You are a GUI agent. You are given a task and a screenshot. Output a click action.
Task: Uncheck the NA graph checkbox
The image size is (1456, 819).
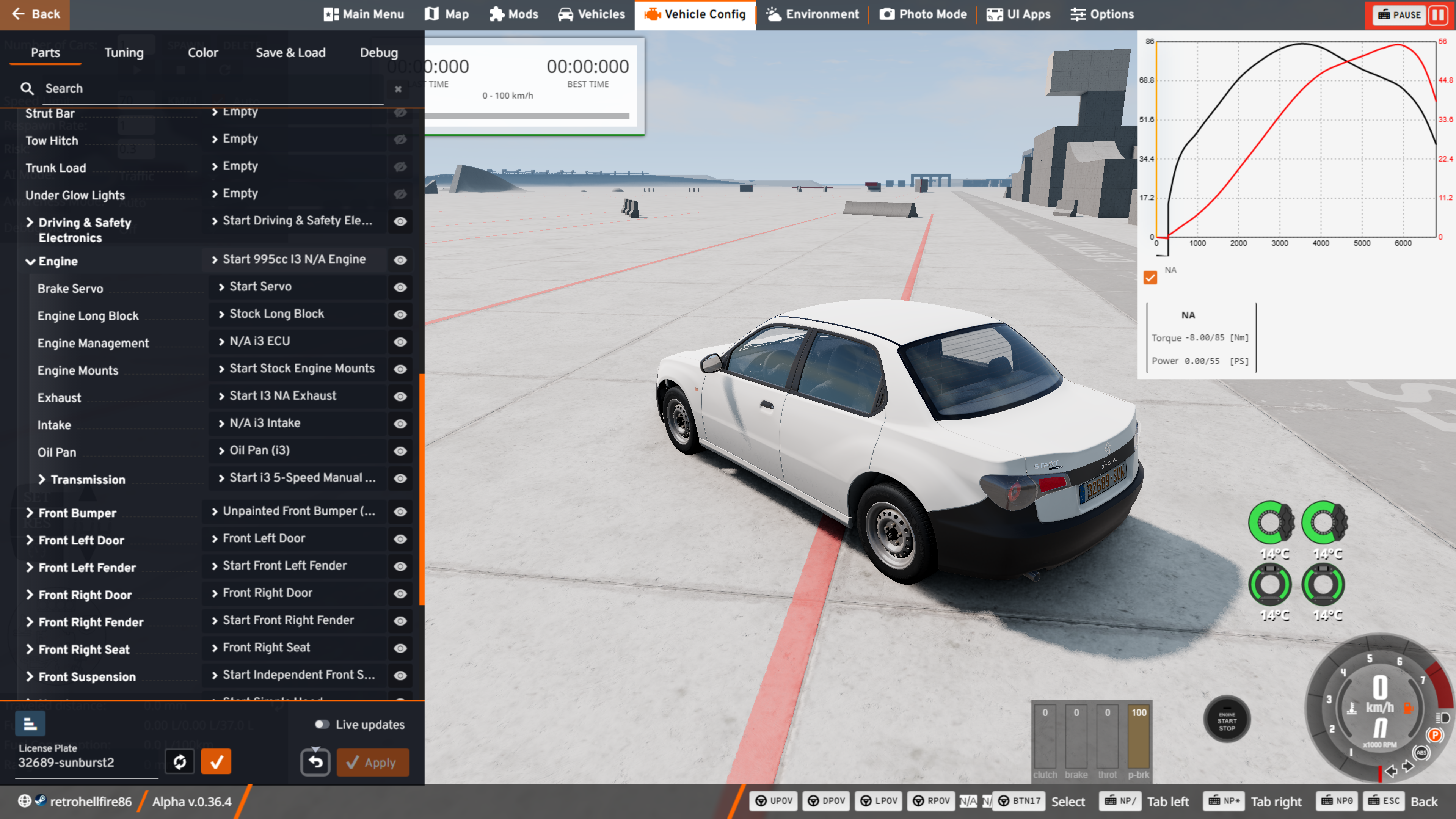pyautogui.click(x=1150, y=278)
